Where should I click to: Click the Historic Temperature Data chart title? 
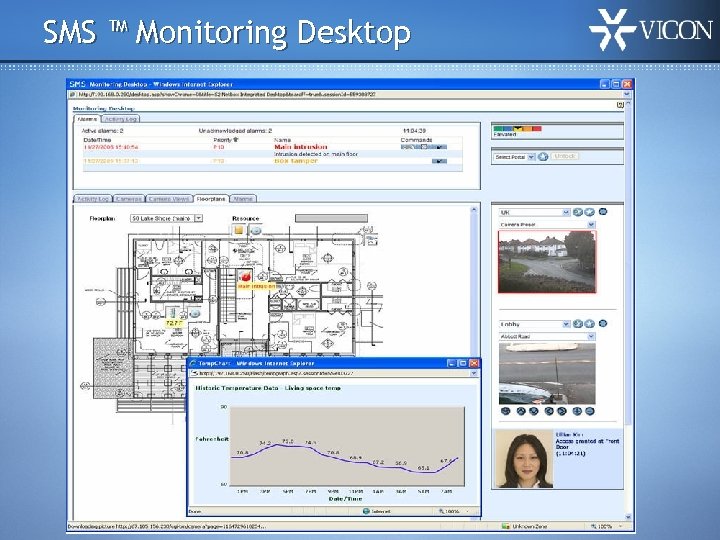[x=268, y=388]
